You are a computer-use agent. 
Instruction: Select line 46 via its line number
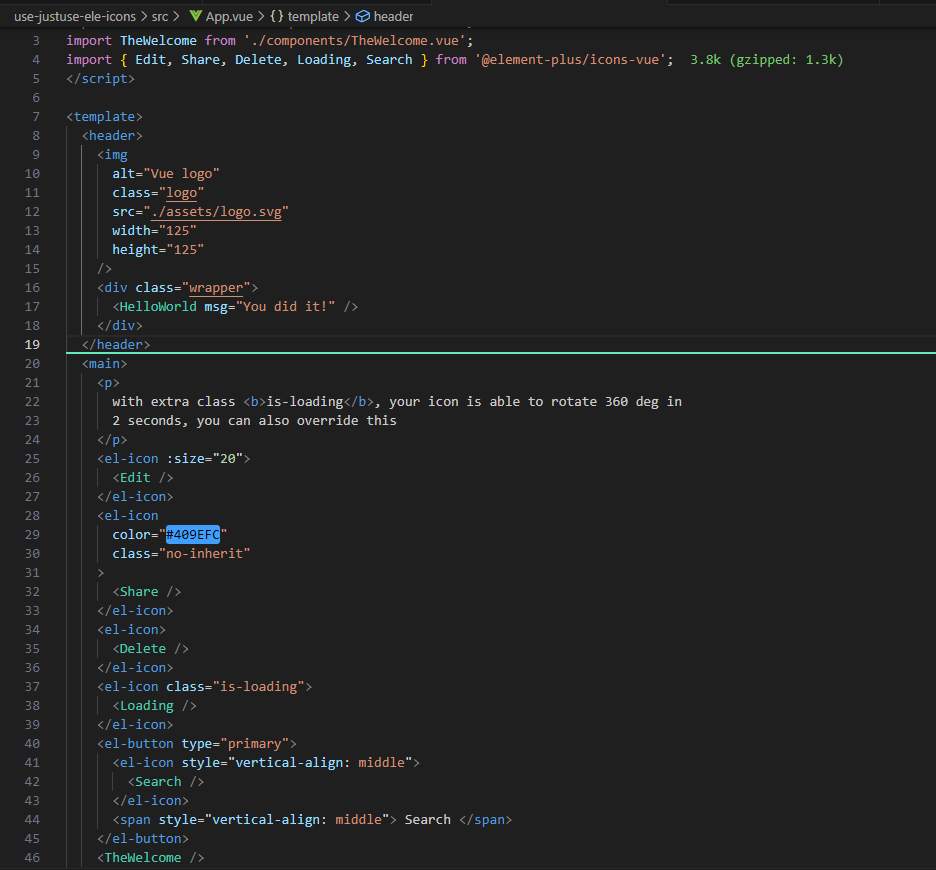[32, 857]
